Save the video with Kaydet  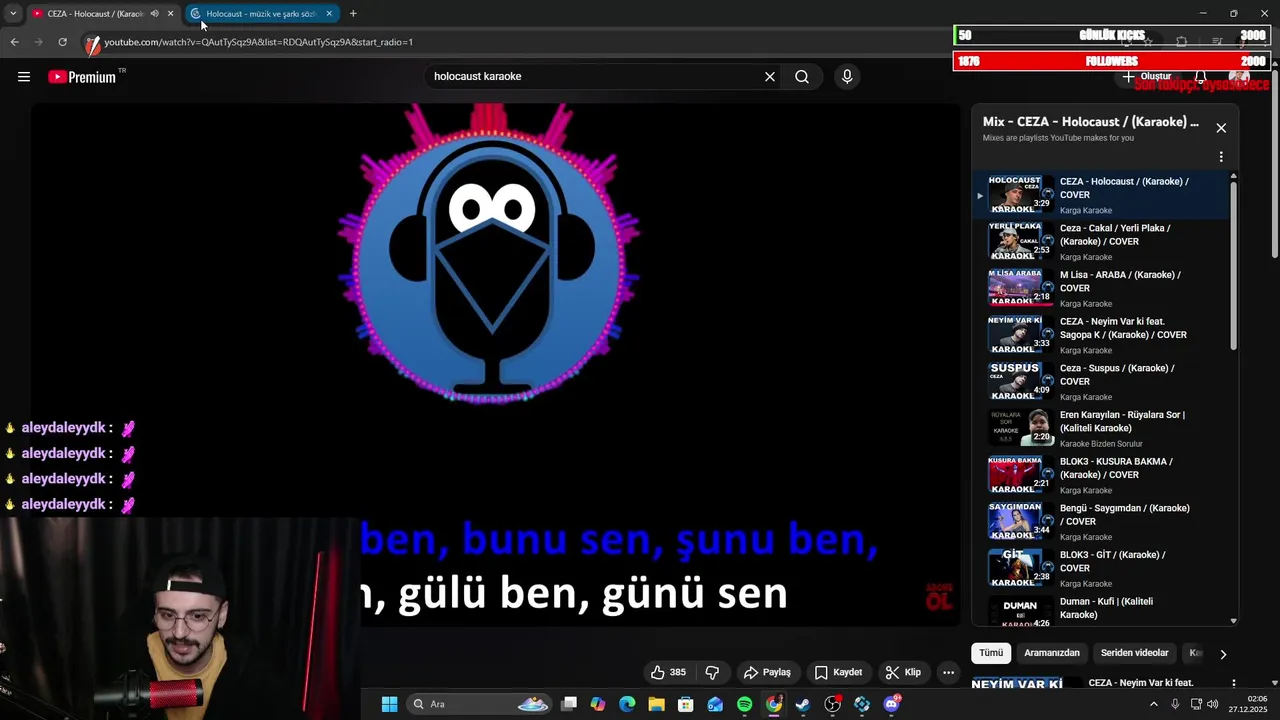838,672
